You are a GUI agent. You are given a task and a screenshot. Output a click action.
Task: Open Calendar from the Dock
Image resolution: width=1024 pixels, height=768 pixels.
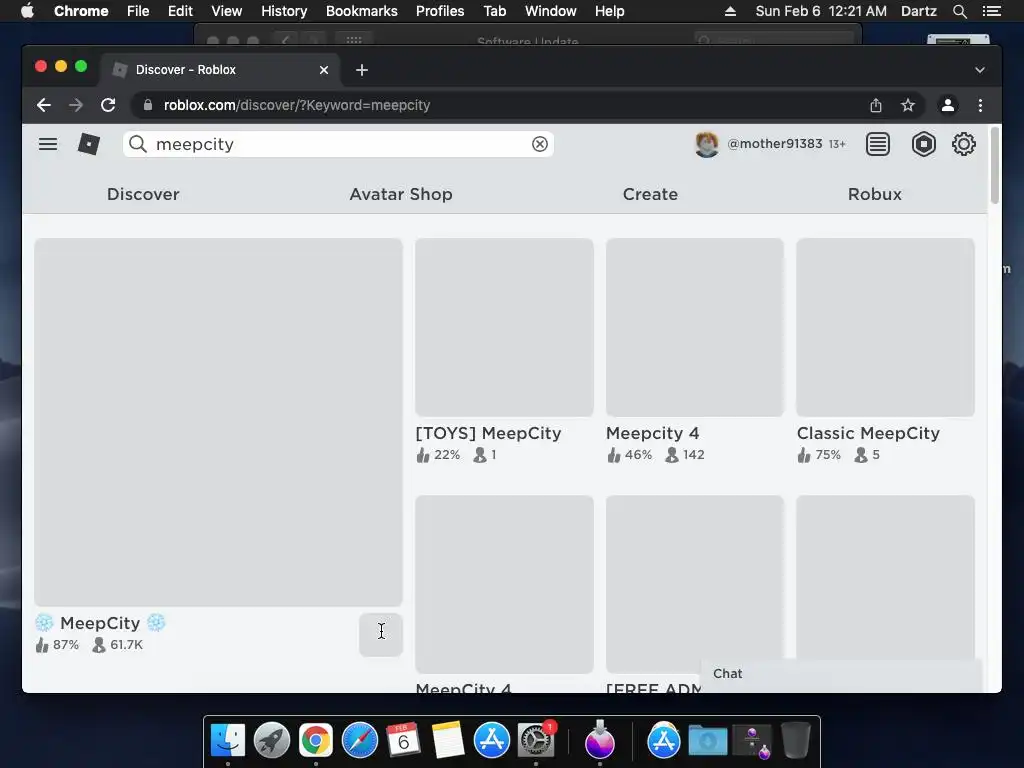pyautogui.click(x=404, y=741)
